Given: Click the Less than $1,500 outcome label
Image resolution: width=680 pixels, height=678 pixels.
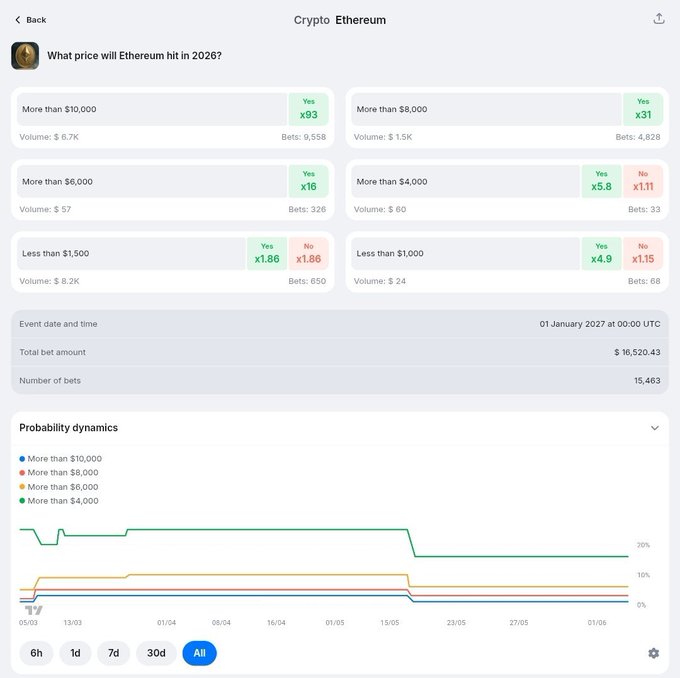Looking at the screenshot, I should point(56,253).
